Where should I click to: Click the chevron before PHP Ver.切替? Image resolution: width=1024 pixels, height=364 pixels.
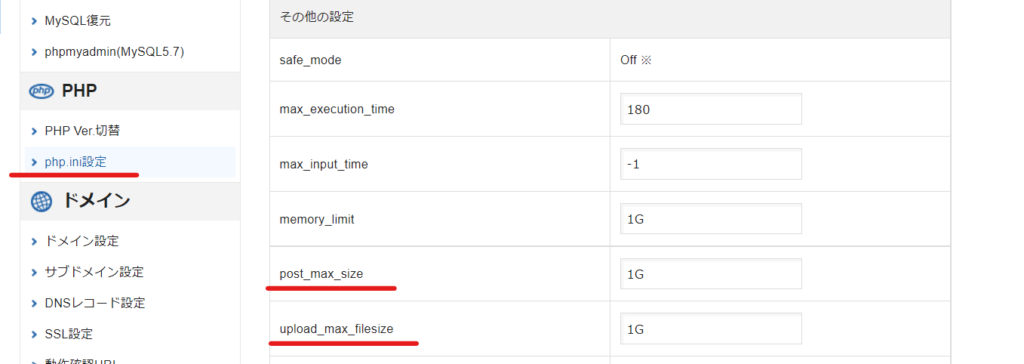34,131
